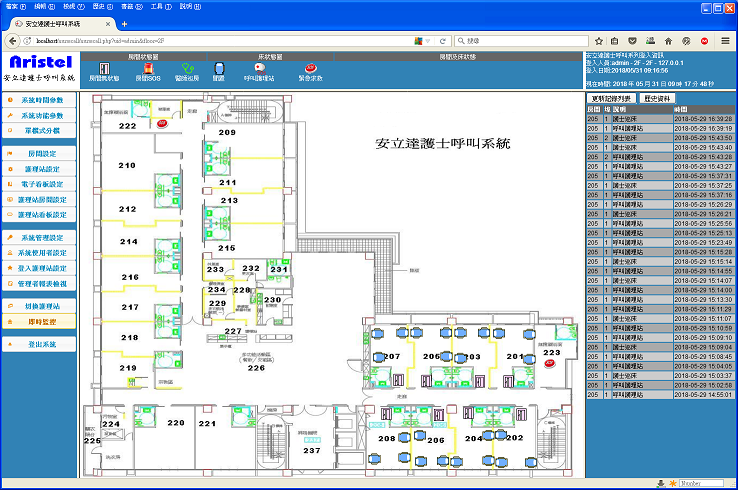
Task: Open the 歷史 menu
Action: [x=103, y=7]
